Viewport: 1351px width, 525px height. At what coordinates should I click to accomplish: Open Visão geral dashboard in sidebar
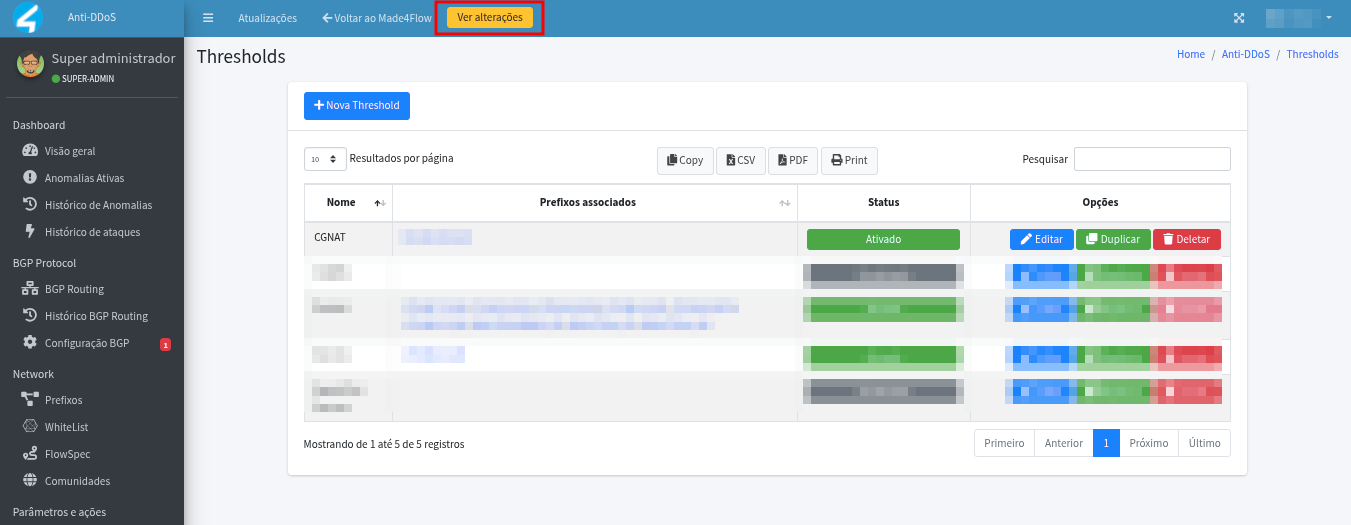(x=70, y=151)
